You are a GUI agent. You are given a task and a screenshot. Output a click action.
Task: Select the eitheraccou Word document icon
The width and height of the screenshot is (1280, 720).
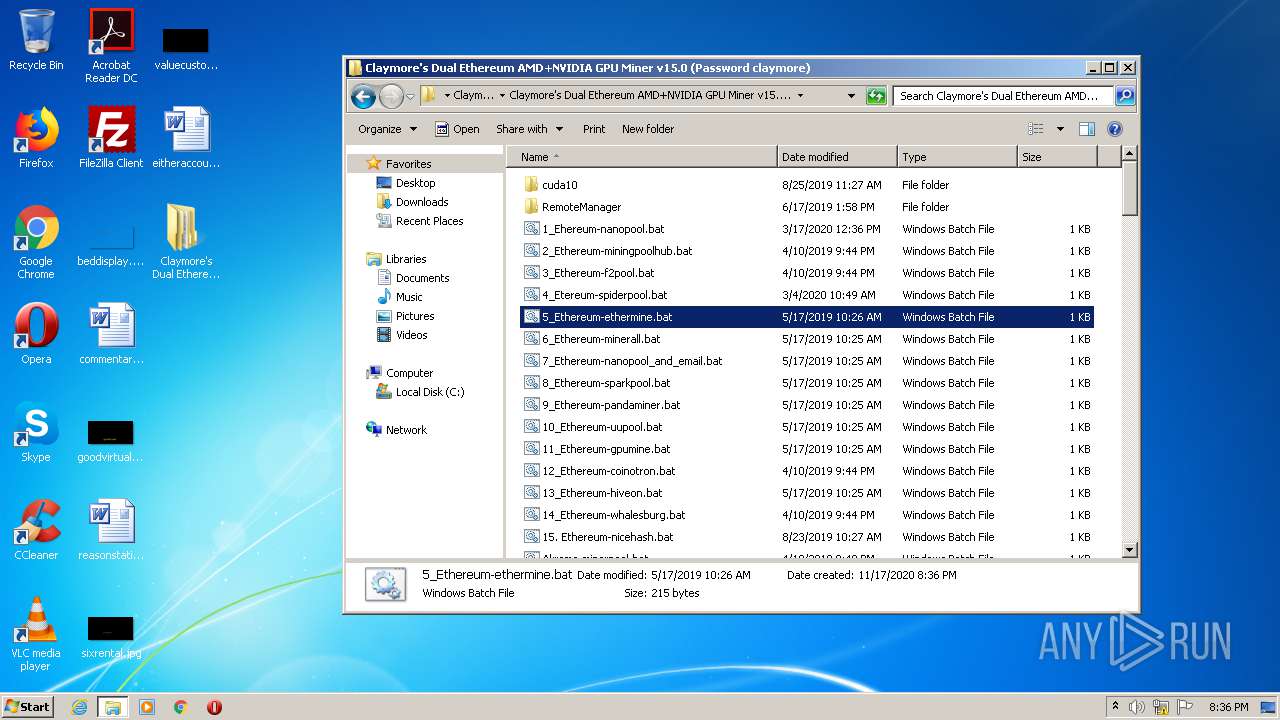pos(186,138)
